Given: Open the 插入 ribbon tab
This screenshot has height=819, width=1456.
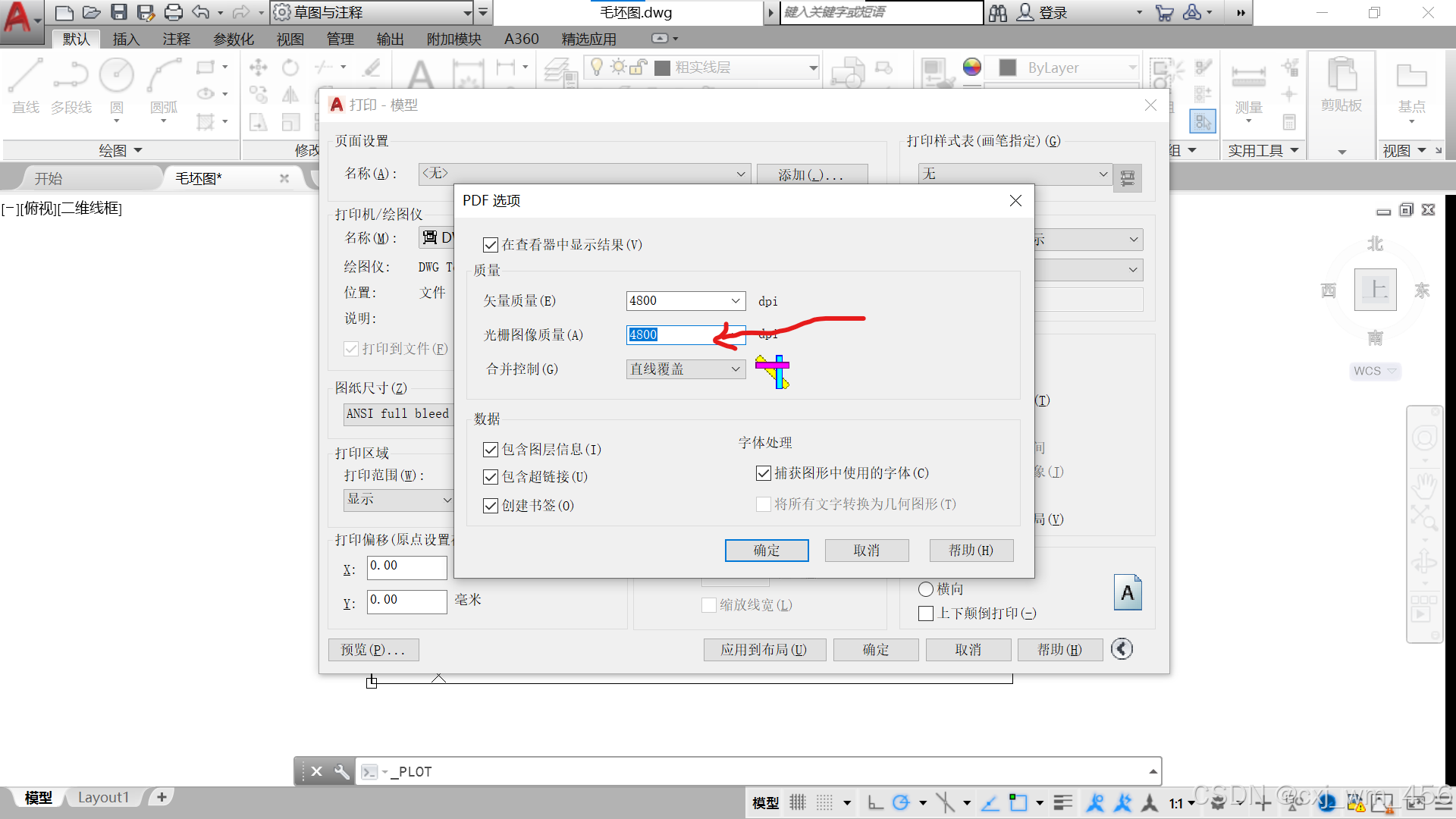Looking at the screenshot, I should coord(126,39).
